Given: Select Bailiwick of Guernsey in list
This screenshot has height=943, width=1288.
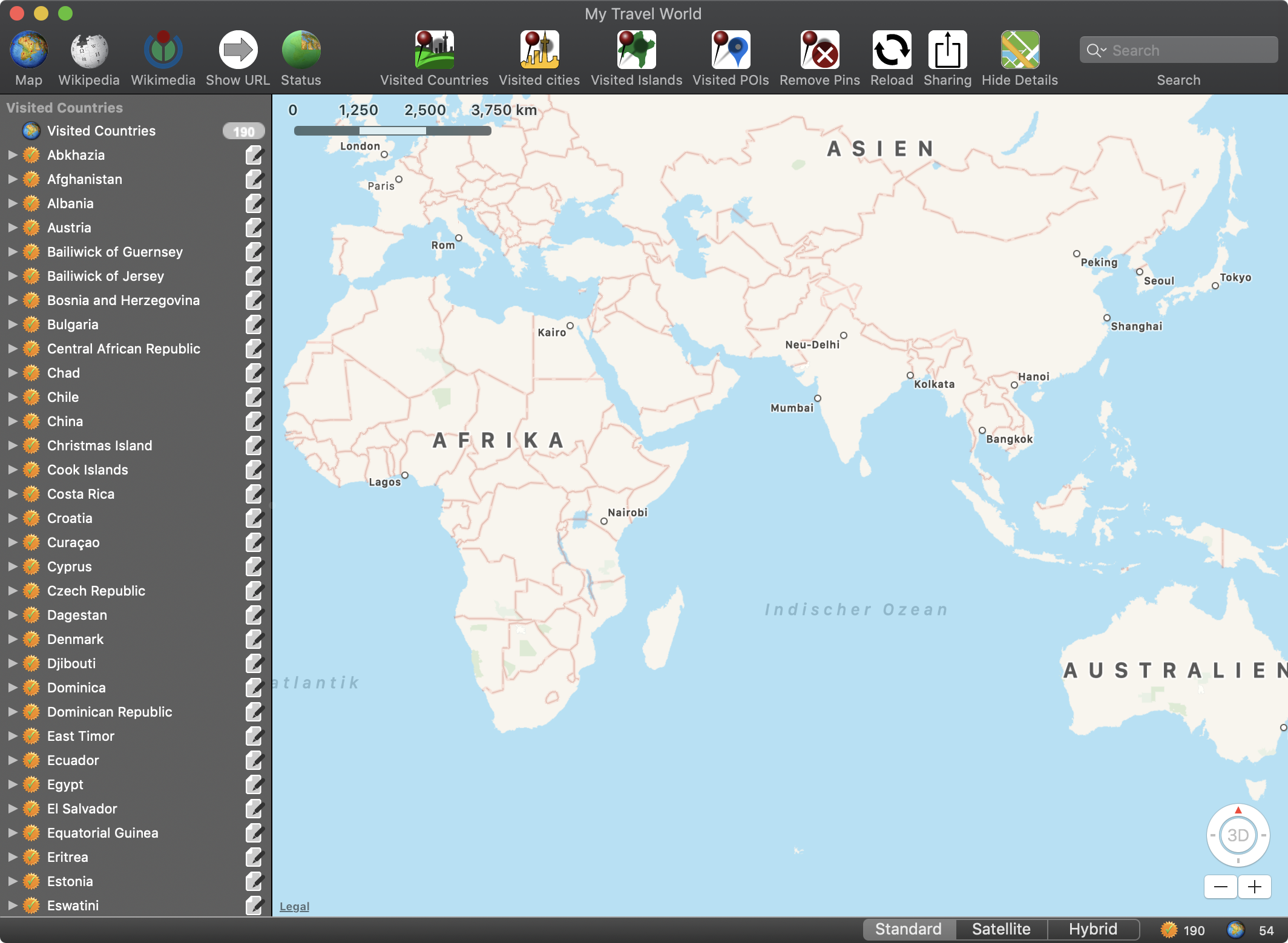Looking at the screenshot, I should tap(136, 252).
